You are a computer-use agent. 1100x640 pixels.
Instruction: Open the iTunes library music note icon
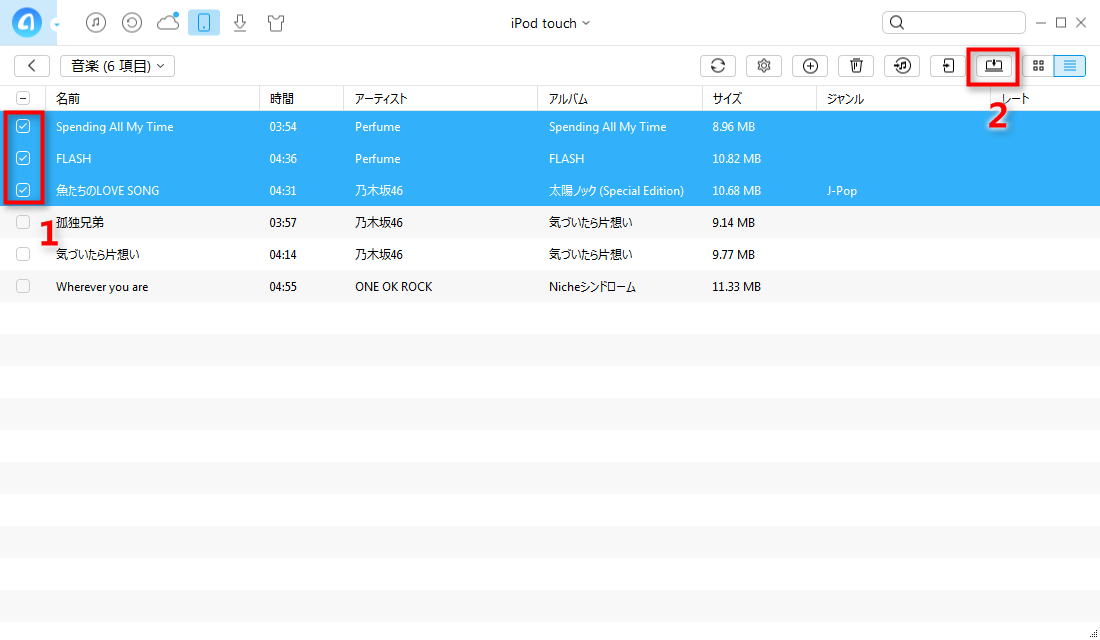click(96, 22)
